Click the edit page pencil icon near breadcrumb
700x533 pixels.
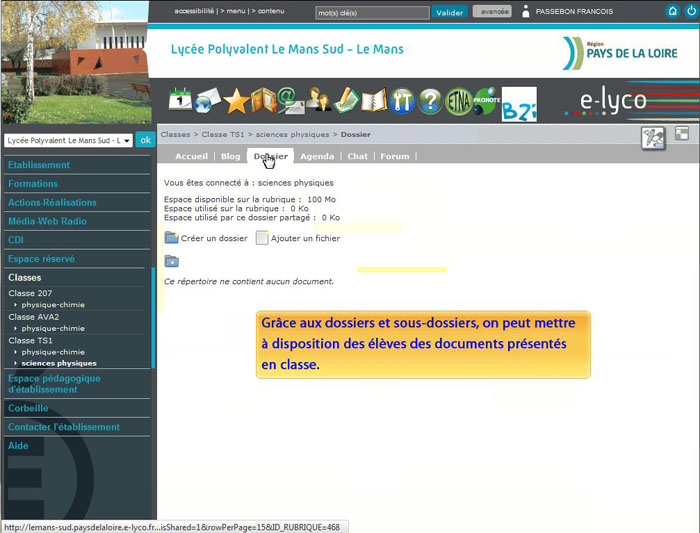(x=653, y=138)
